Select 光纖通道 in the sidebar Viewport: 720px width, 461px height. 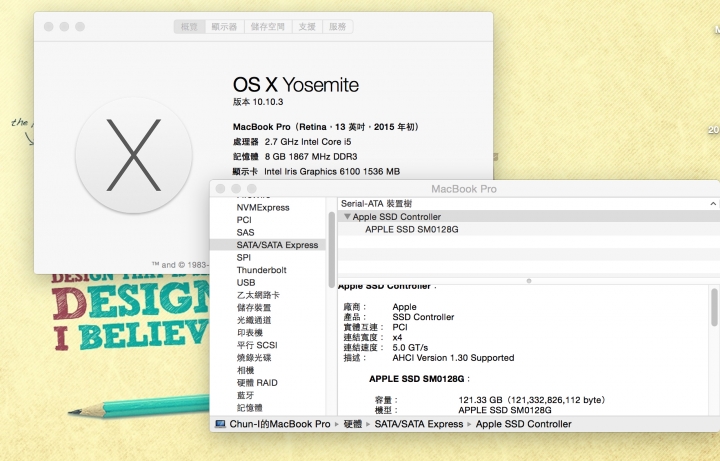point(254,320)
